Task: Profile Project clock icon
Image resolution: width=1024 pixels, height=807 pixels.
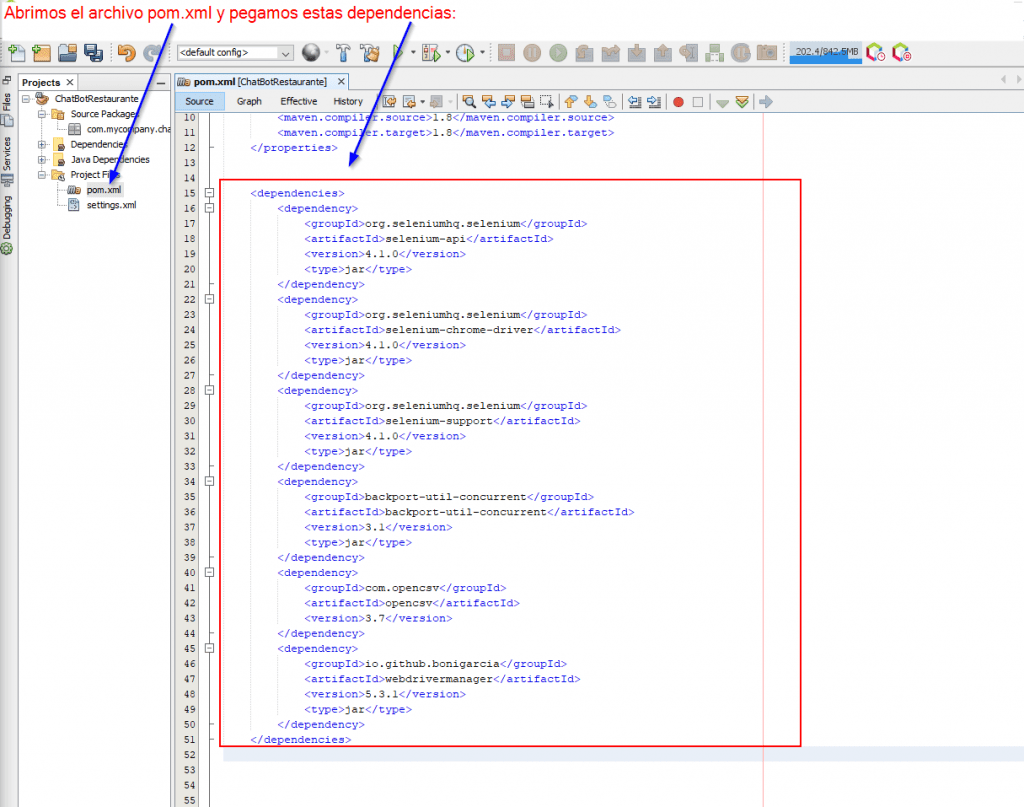Action: 465,53
